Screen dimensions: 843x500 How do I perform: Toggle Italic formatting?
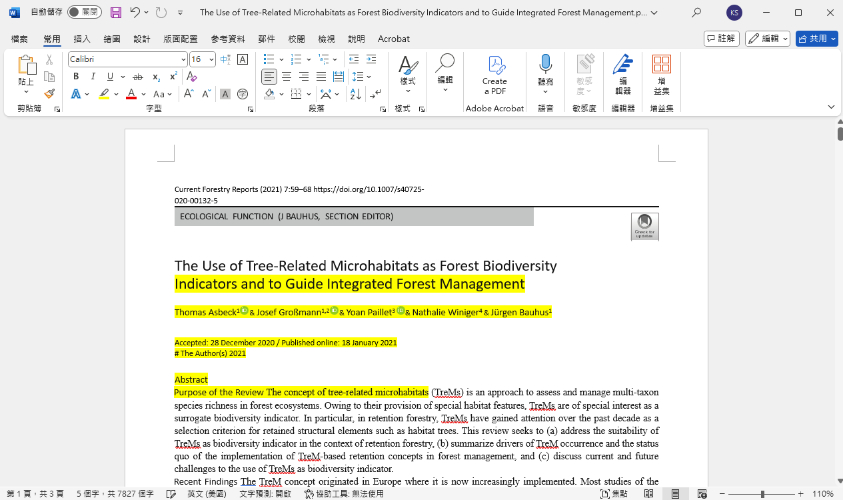(x=90, y=76)
